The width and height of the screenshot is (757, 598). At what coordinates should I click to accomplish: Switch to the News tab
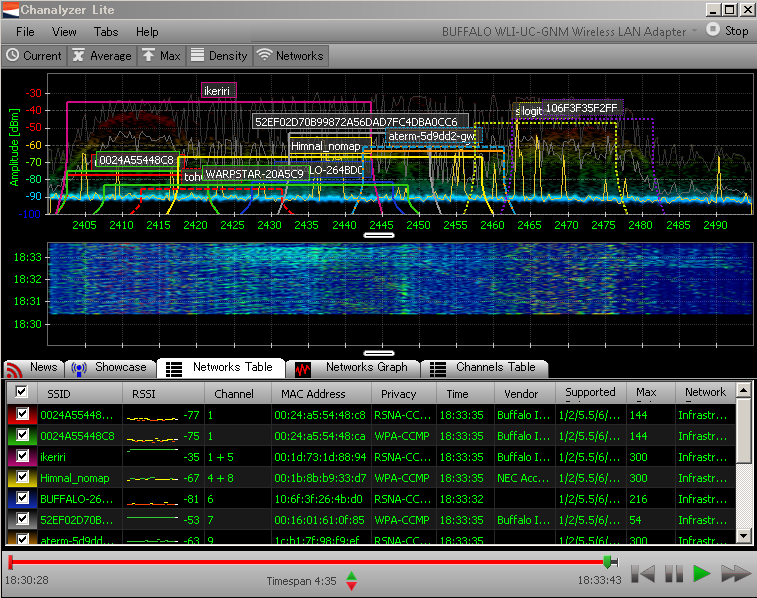tap(34, 368)
